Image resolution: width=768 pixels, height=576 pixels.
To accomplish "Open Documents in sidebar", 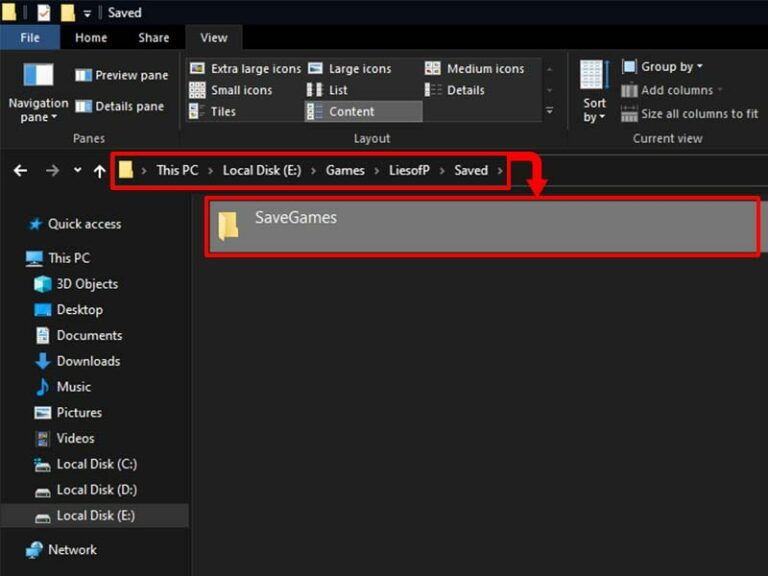I will point(79,336).
